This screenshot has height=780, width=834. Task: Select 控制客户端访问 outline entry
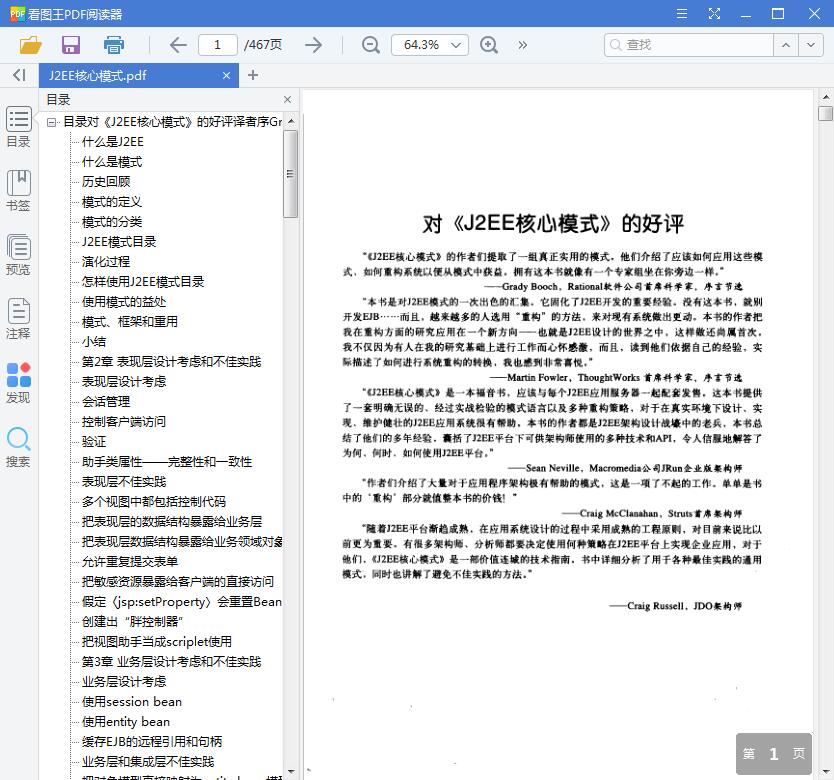(x=124, y=421)
